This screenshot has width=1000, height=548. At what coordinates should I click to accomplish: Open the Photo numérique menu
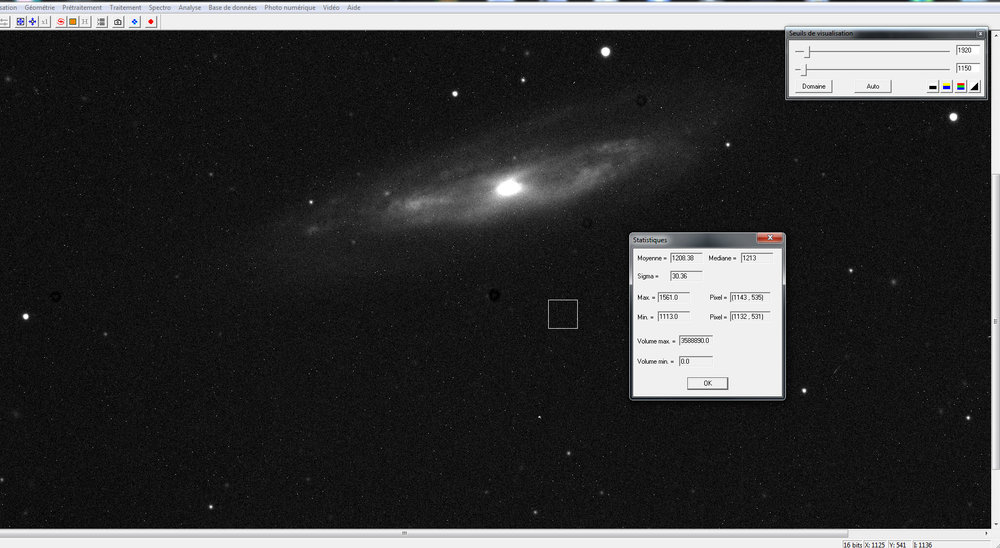[x=290, y=8]
